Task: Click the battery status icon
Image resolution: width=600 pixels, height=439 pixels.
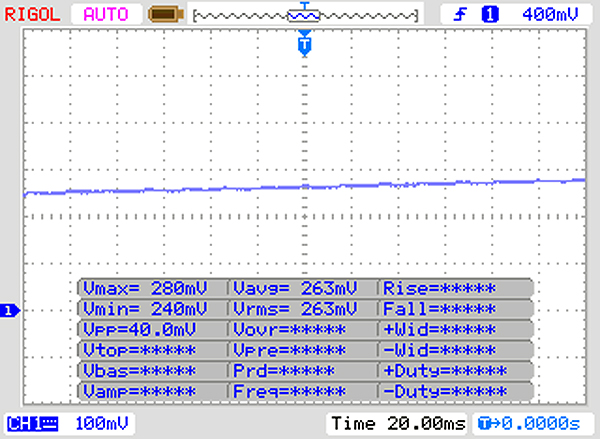Action: (161, 14)
